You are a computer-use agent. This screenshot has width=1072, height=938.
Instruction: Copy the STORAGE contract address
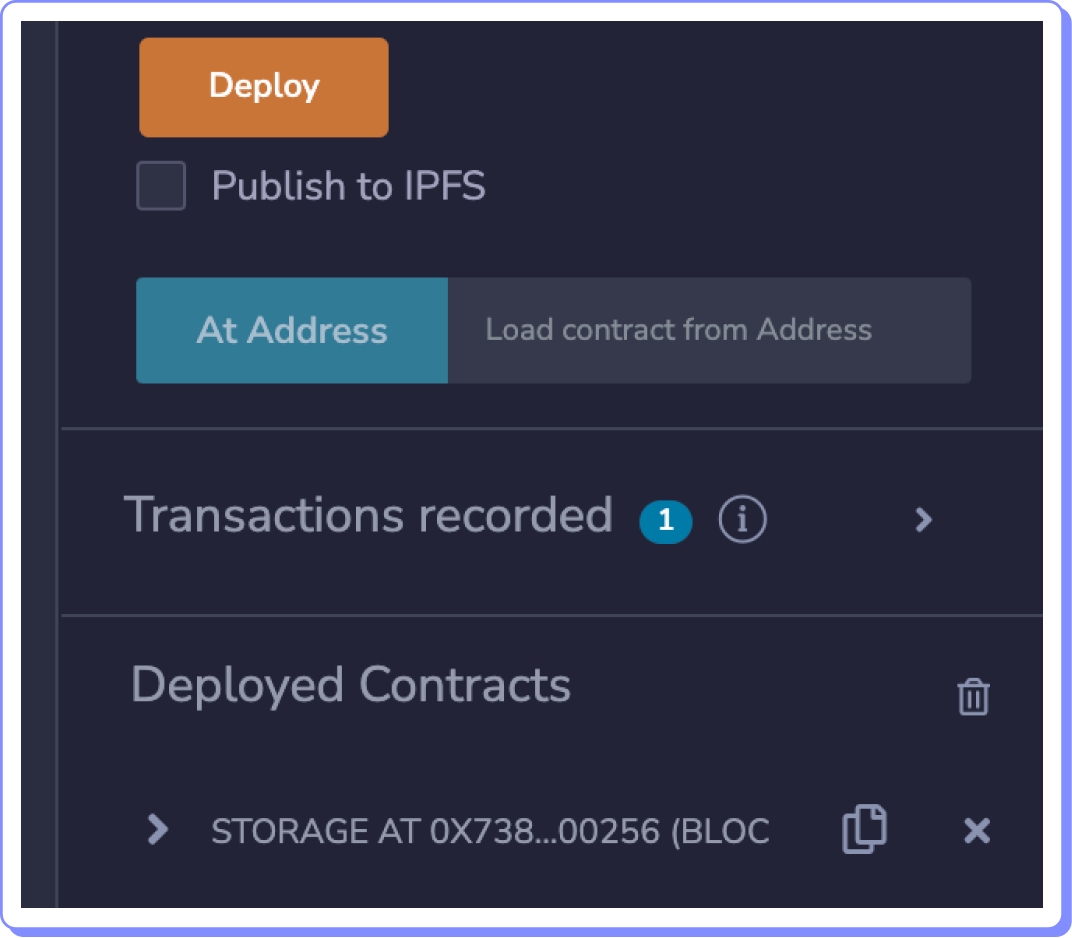(x=864, y=830)
